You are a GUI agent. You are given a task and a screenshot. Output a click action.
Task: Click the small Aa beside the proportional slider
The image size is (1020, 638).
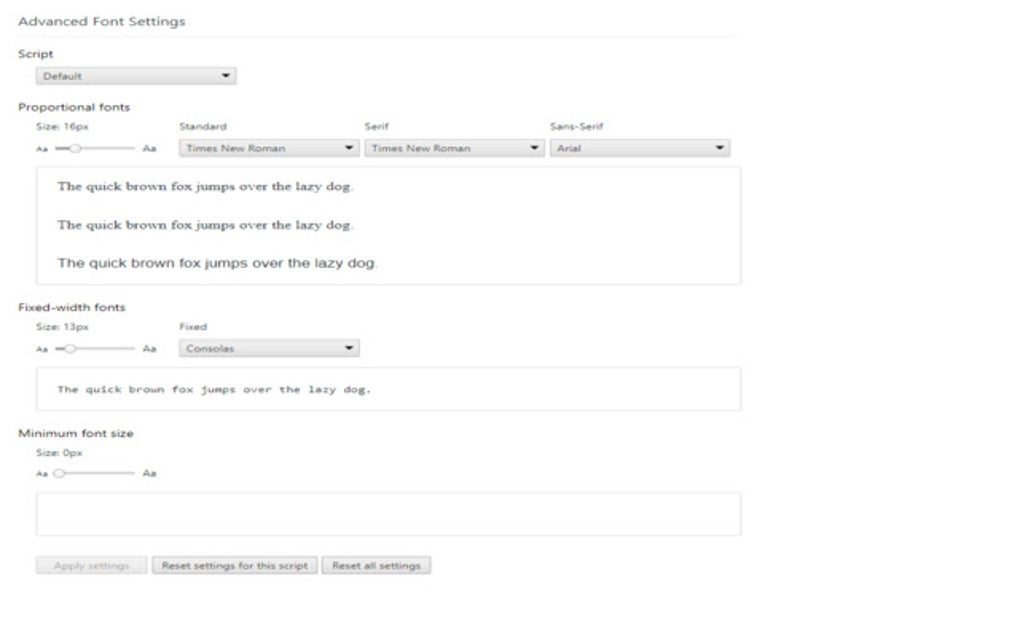(41, 147)
